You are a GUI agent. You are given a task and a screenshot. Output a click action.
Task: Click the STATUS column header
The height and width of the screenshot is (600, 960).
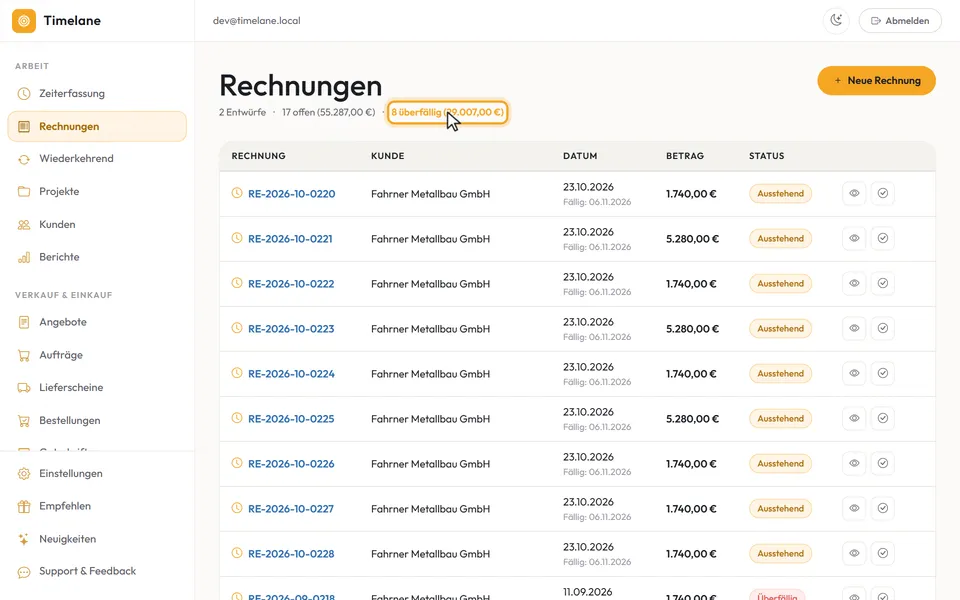coord(767,156)
